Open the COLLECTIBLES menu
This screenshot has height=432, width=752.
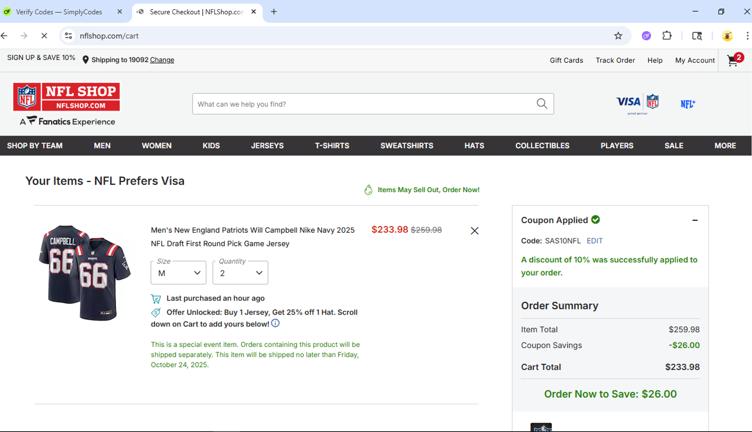pyautogui.click(x=542, y=145)
